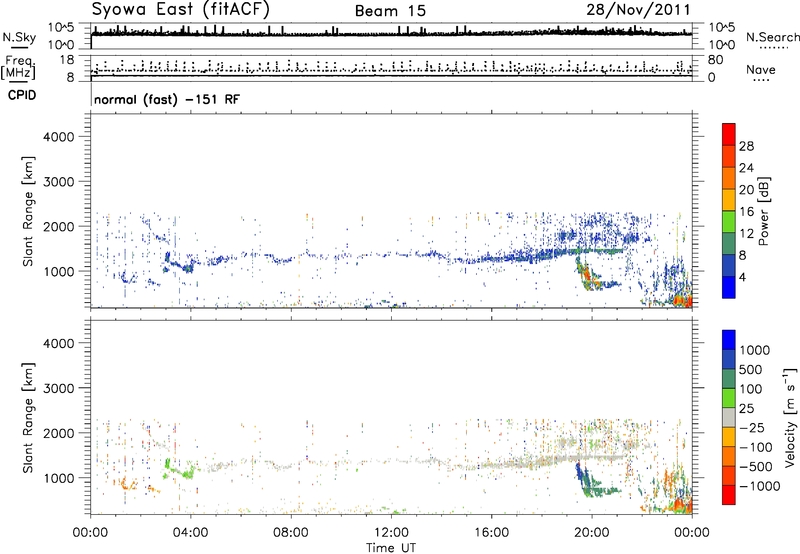The image size is (800, 554).
Task: Click '4000' on power panel range axis
Action: click(58, 137)
